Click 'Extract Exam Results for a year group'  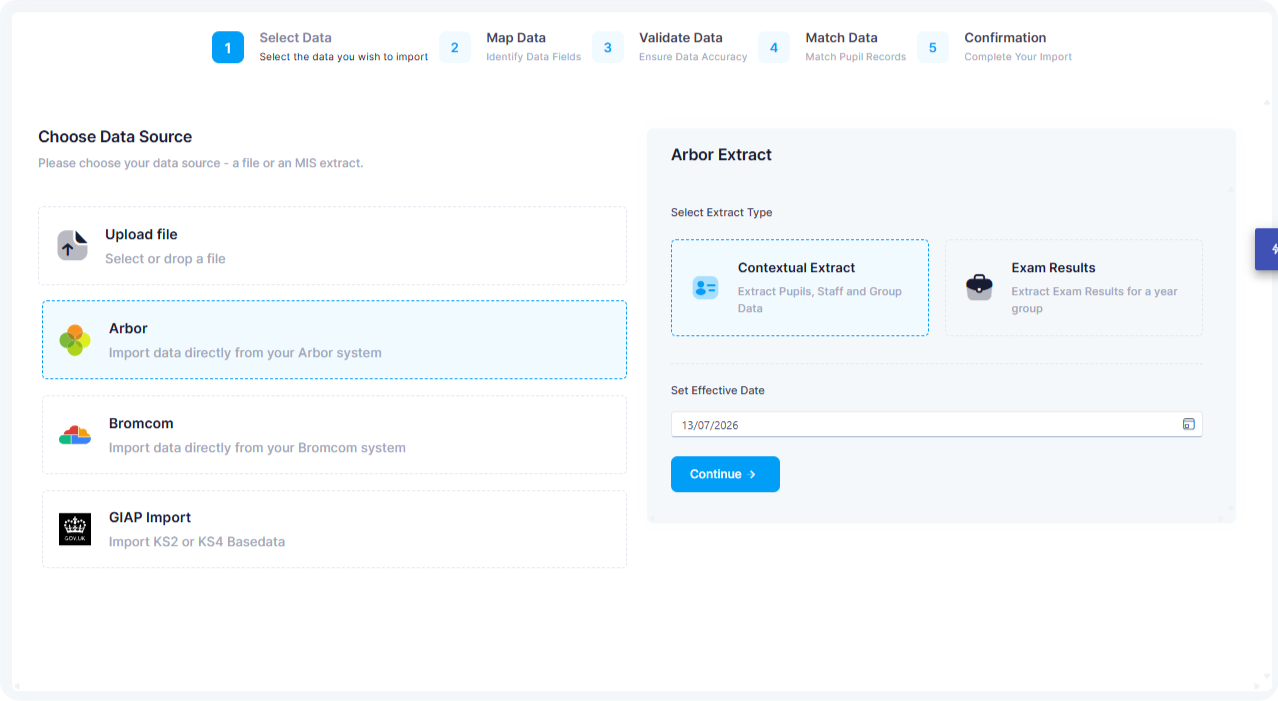pos(1094,300)
